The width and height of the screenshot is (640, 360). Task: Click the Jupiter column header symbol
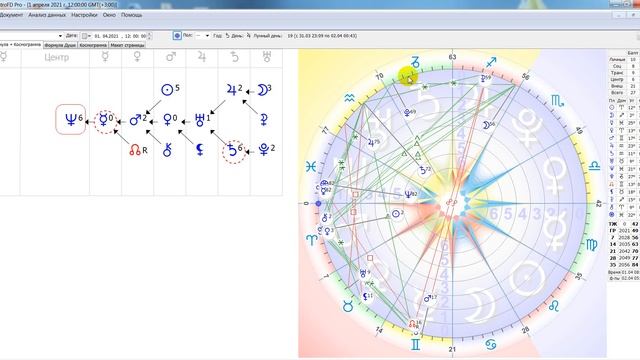[x=202, y=57]
